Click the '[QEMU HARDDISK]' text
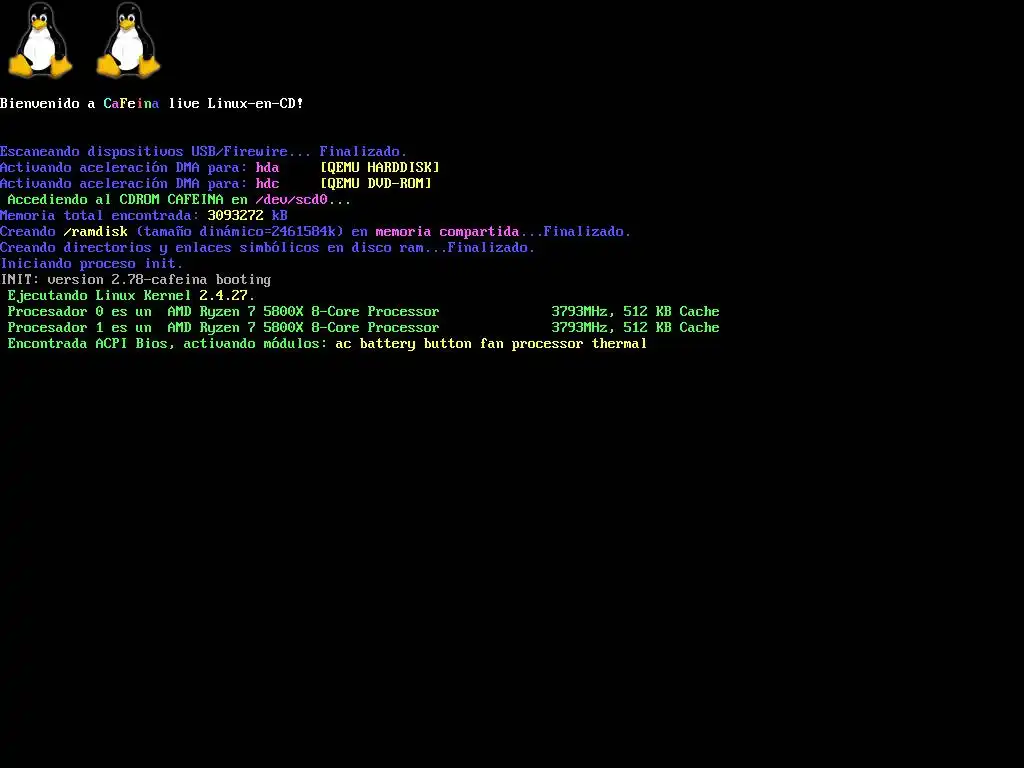This screenshot has height=768, width=1024. [x=379, y=167]
